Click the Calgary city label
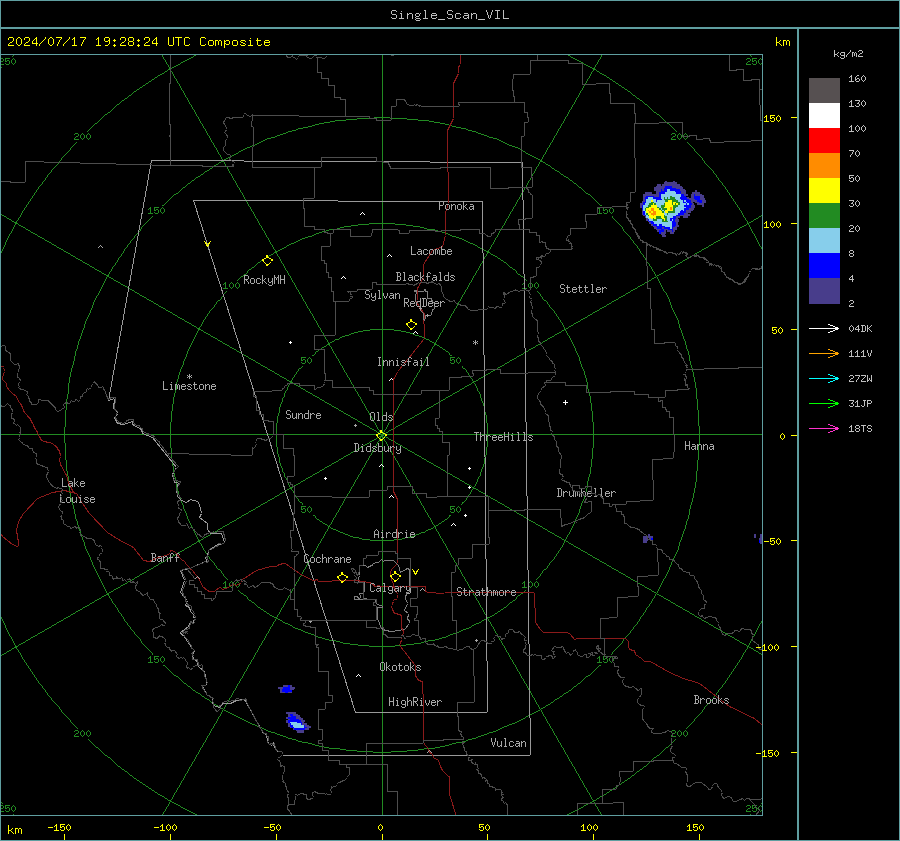 [x=390, y=588]
